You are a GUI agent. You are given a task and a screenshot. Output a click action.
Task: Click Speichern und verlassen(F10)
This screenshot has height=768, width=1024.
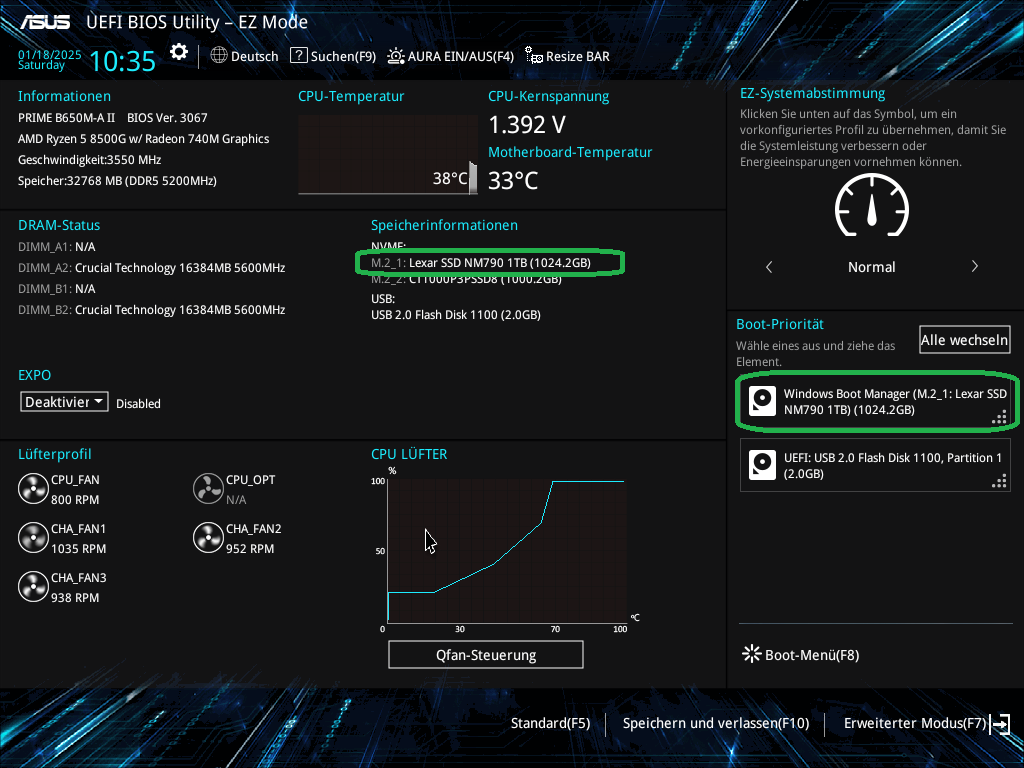(716, 723)
